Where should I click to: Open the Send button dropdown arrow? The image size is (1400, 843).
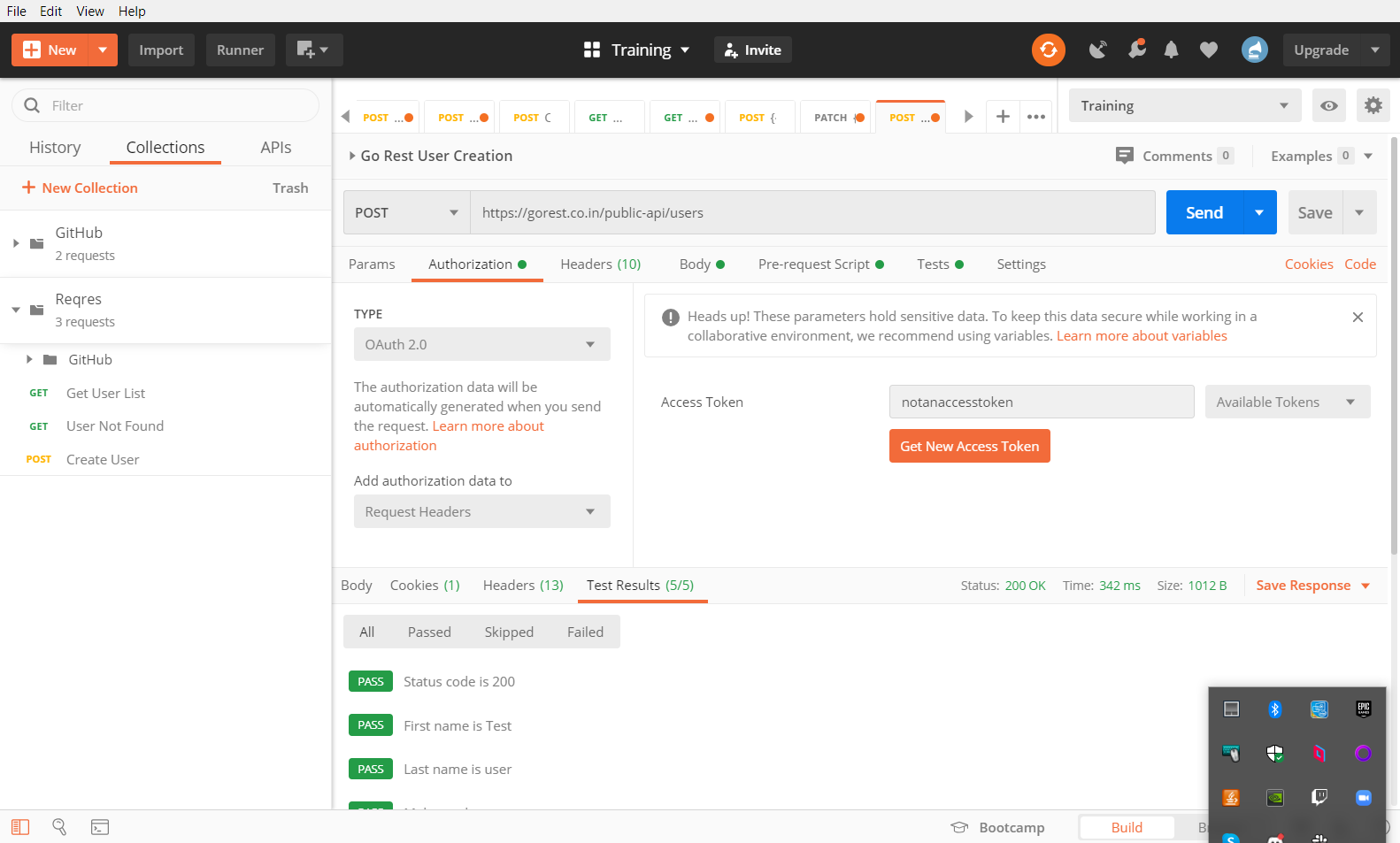[1259, 212]
